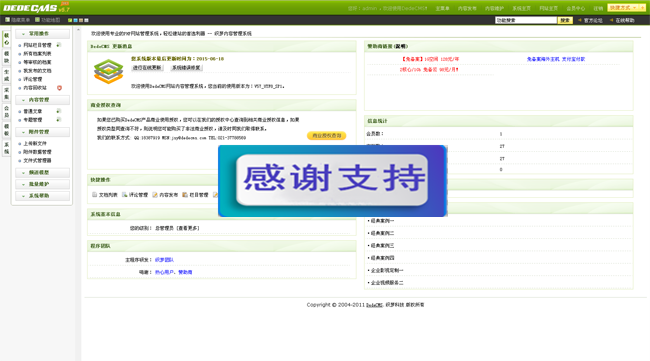Switch to the 模板 vertical tab
This screenshot has width=650, height=361.
coord(6,130)
